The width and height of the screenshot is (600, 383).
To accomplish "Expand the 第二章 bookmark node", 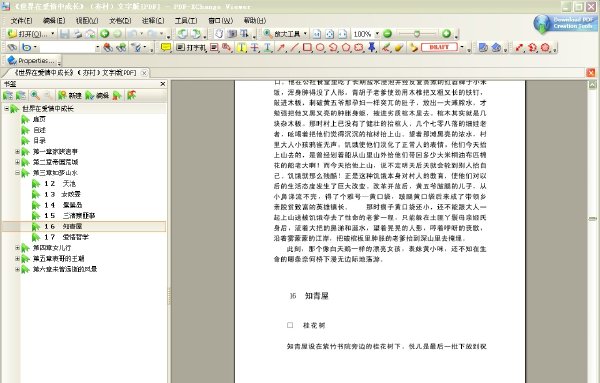I will click(17, 162).
